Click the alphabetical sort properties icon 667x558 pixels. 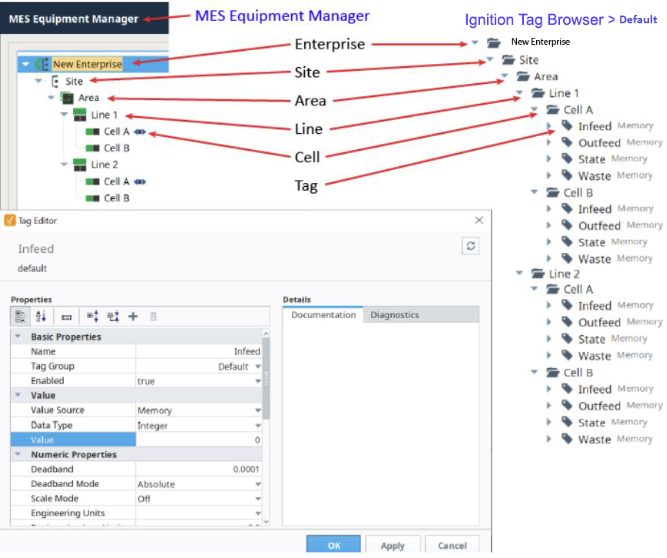click(41, 316)
